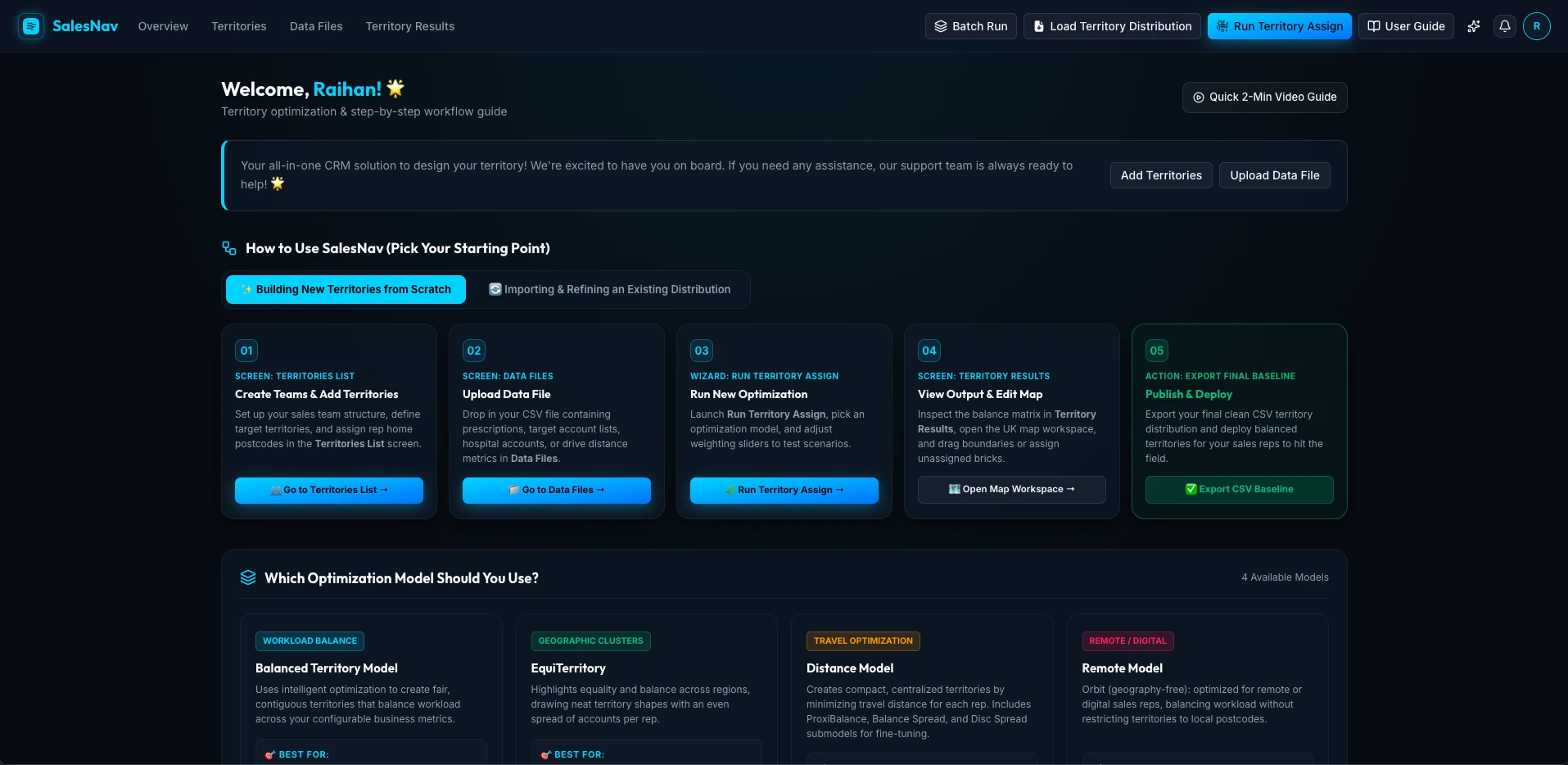Click ACTION: EXPORT FINAL BASELINE label

point(1220,376)
